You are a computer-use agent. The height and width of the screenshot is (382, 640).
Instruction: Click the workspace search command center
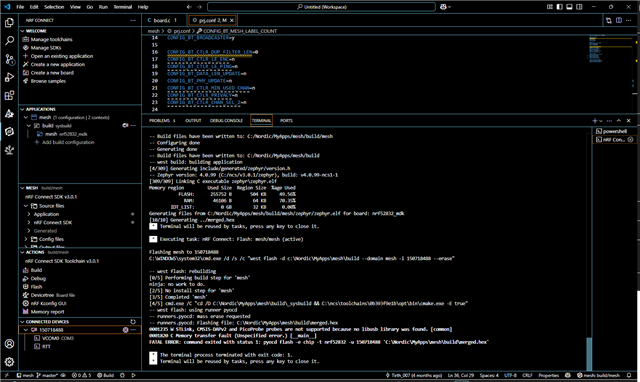[321, 7]
